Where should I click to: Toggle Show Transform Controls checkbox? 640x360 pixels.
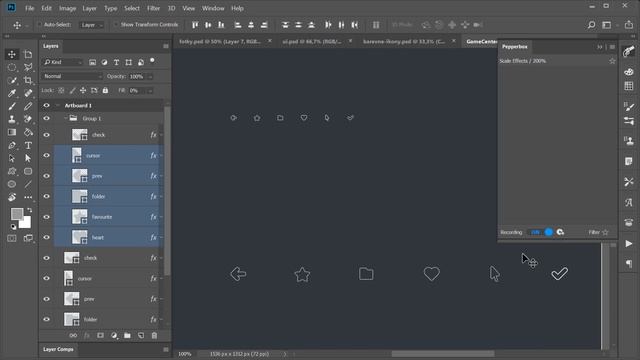point(116,24)
